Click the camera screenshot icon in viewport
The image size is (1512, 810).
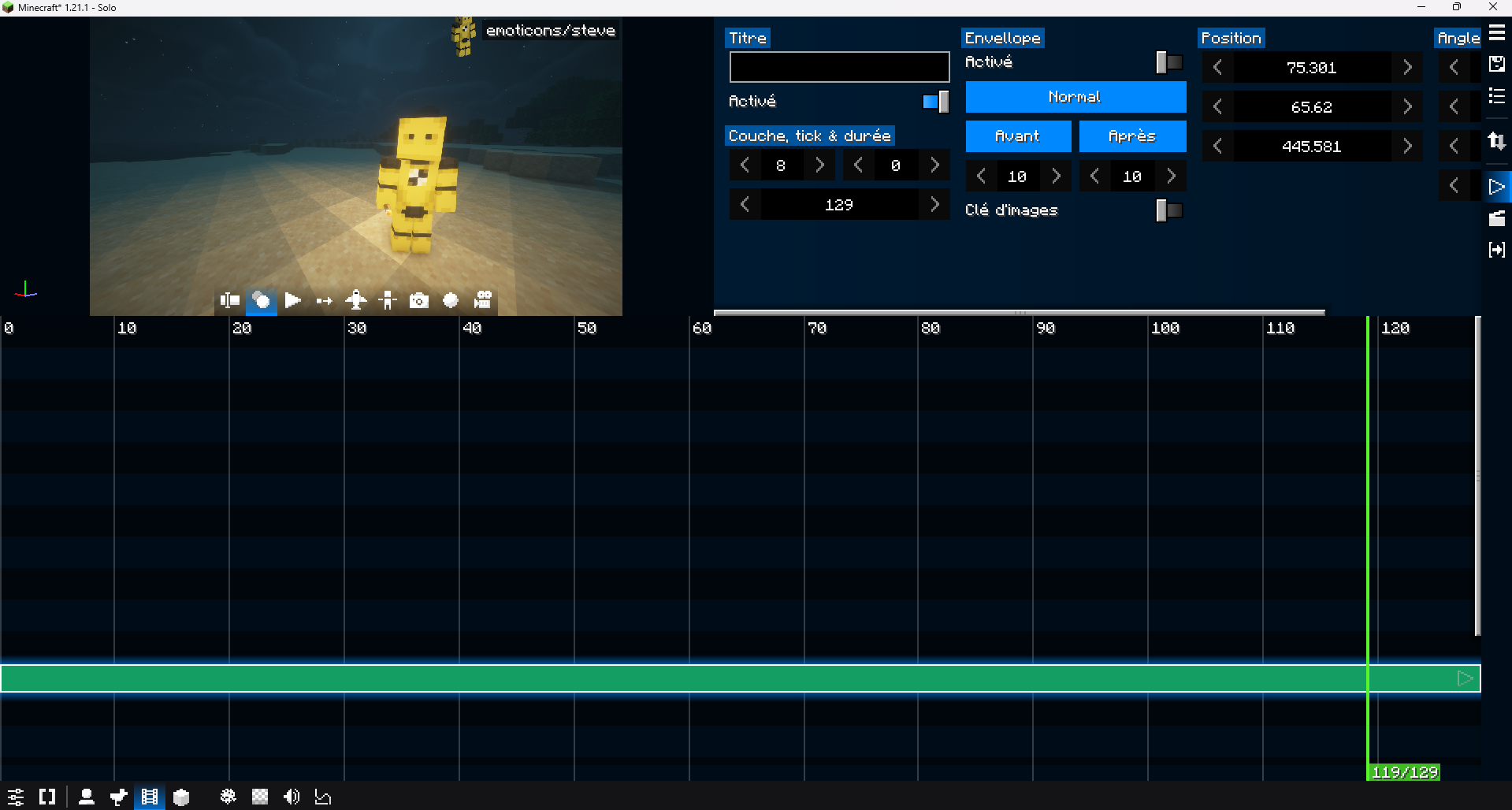click(419, 300)
